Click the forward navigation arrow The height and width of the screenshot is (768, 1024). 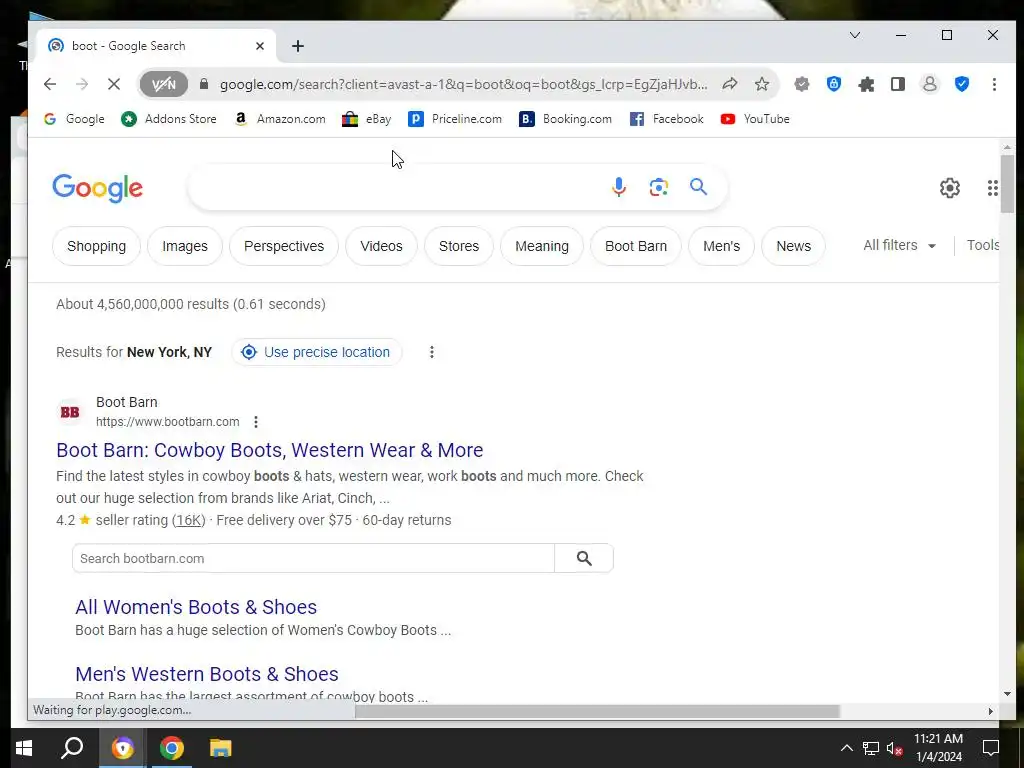(82, 84)
